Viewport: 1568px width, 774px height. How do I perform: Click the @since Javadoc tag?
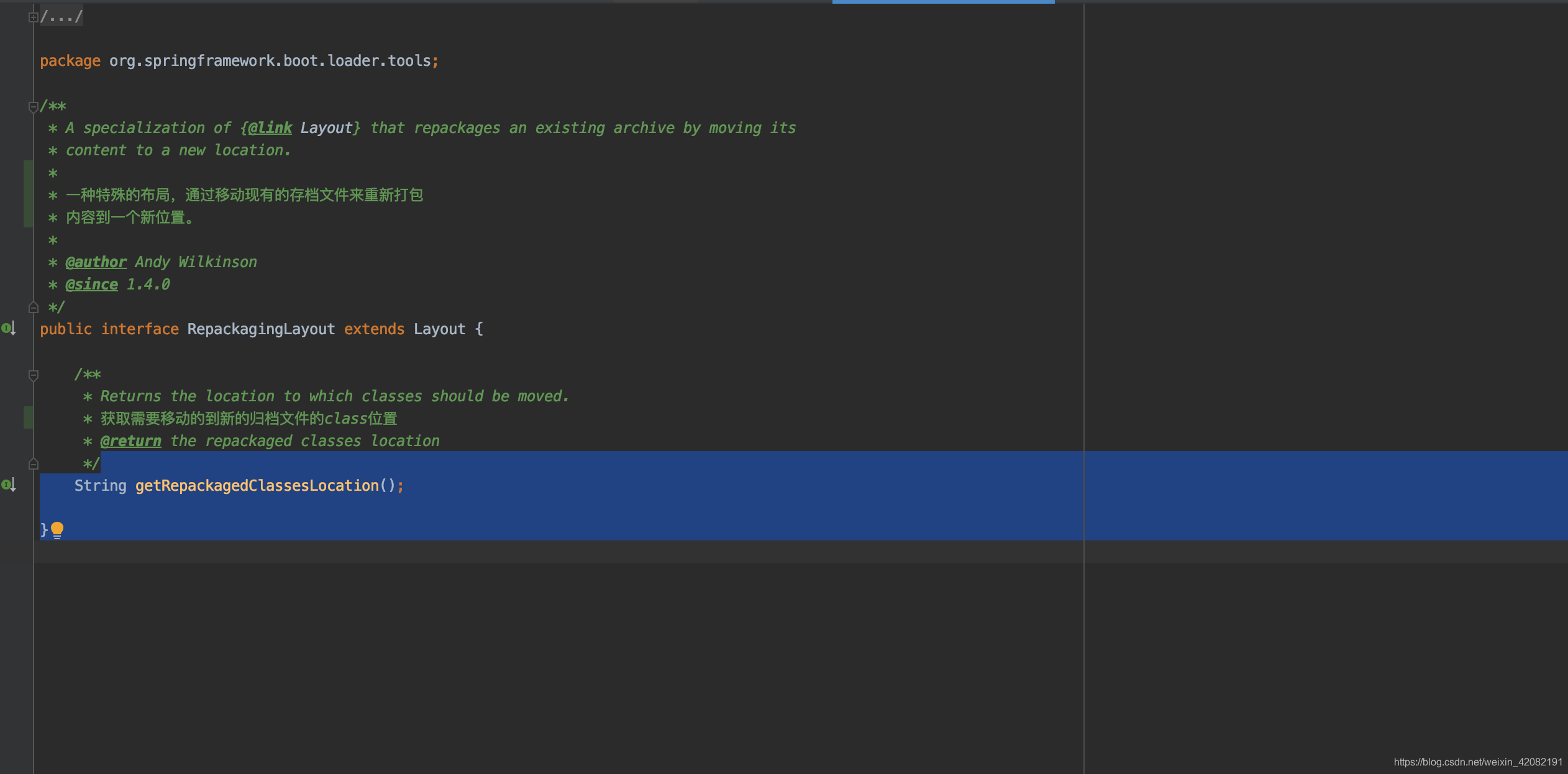tap(91, 285)
